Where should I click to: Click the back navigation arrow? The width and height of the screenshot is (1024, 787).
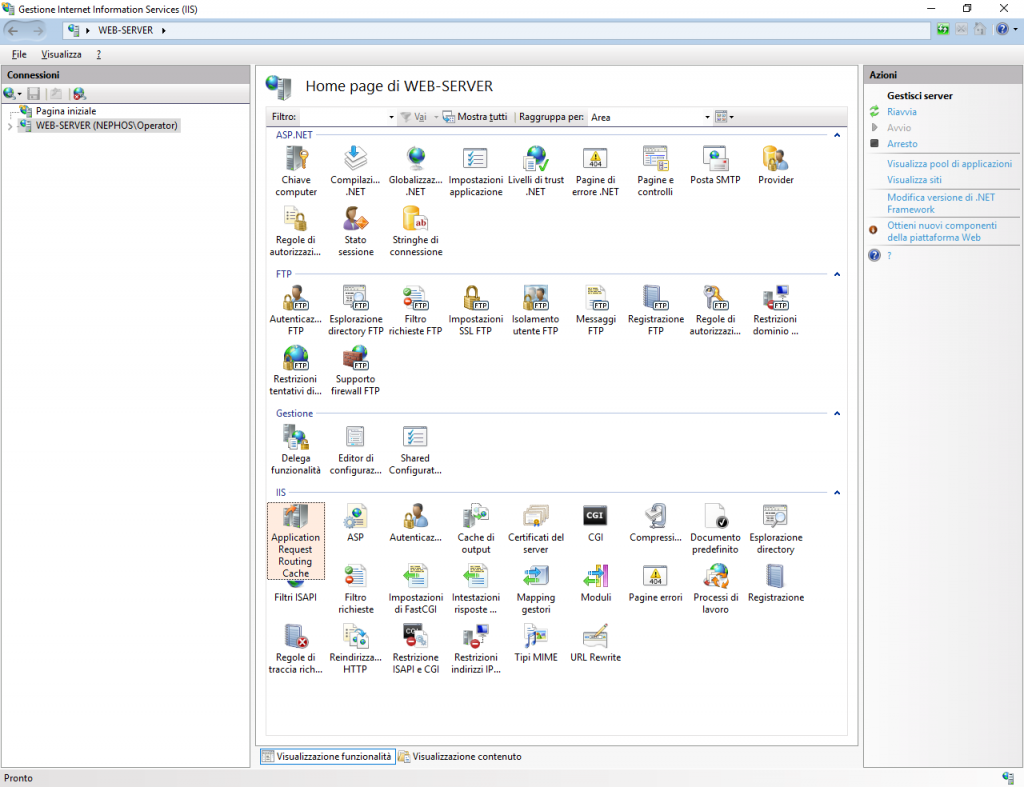(x=13, y=30)
